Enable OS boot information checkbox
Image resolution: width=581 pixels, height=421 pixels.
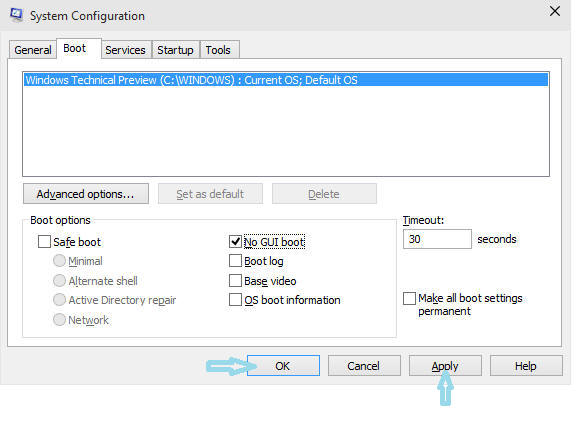pyautogui.click(x=235, y=299)
